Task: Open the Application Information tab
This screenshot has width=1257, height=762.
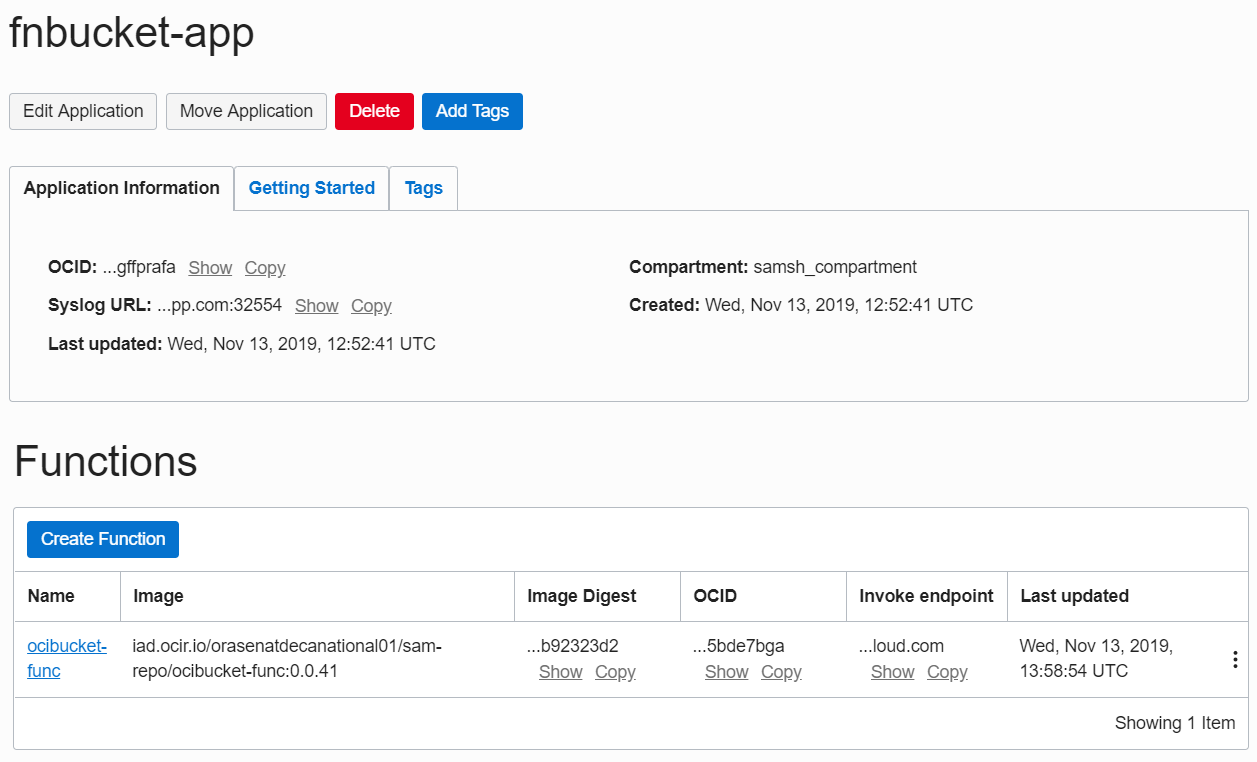Action: 121,188
